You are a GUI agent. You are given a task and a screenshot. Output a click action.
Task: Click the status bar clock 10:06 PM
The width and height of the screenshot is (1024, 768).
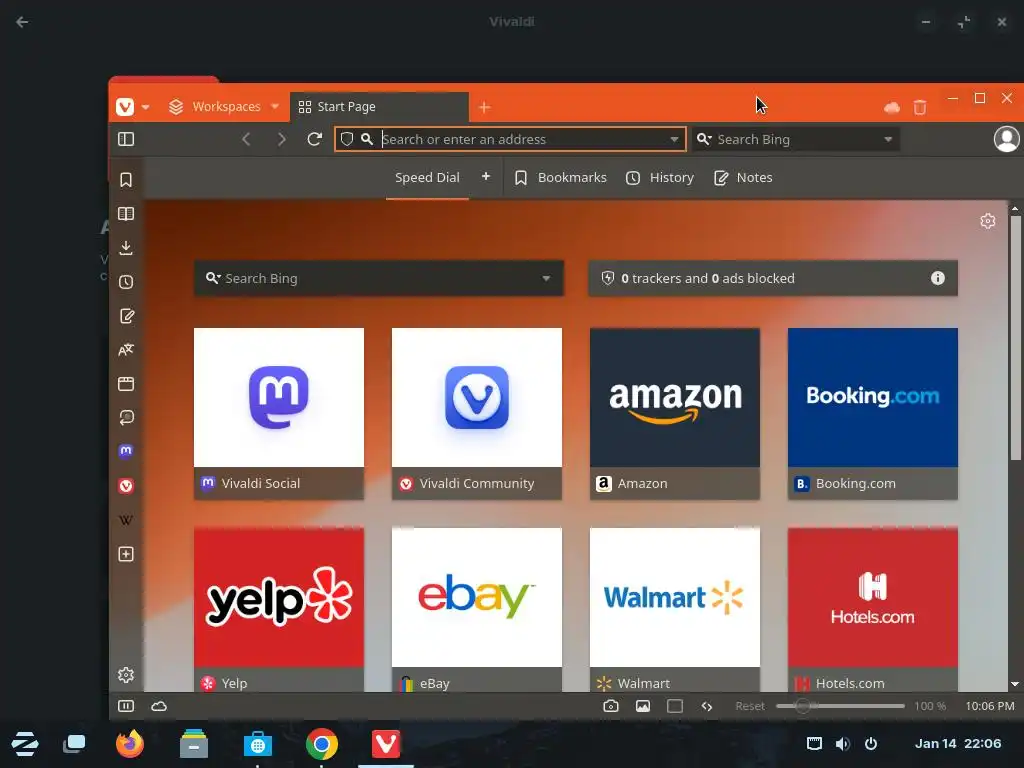(989, 706)
